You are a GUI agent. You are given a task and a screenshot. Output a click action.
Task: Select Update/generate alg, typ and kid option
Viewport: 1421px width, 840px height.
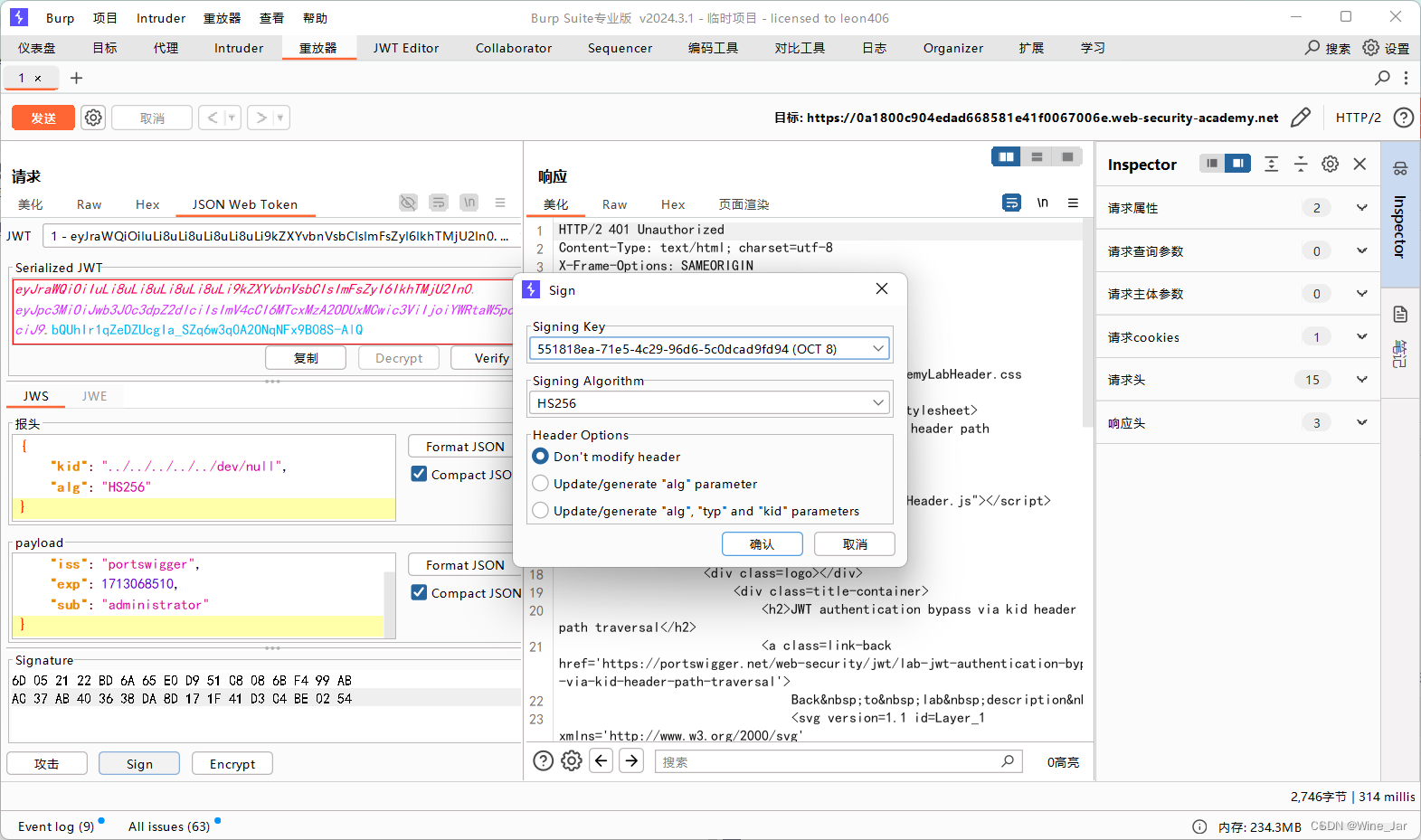click(x=541, y=511)
